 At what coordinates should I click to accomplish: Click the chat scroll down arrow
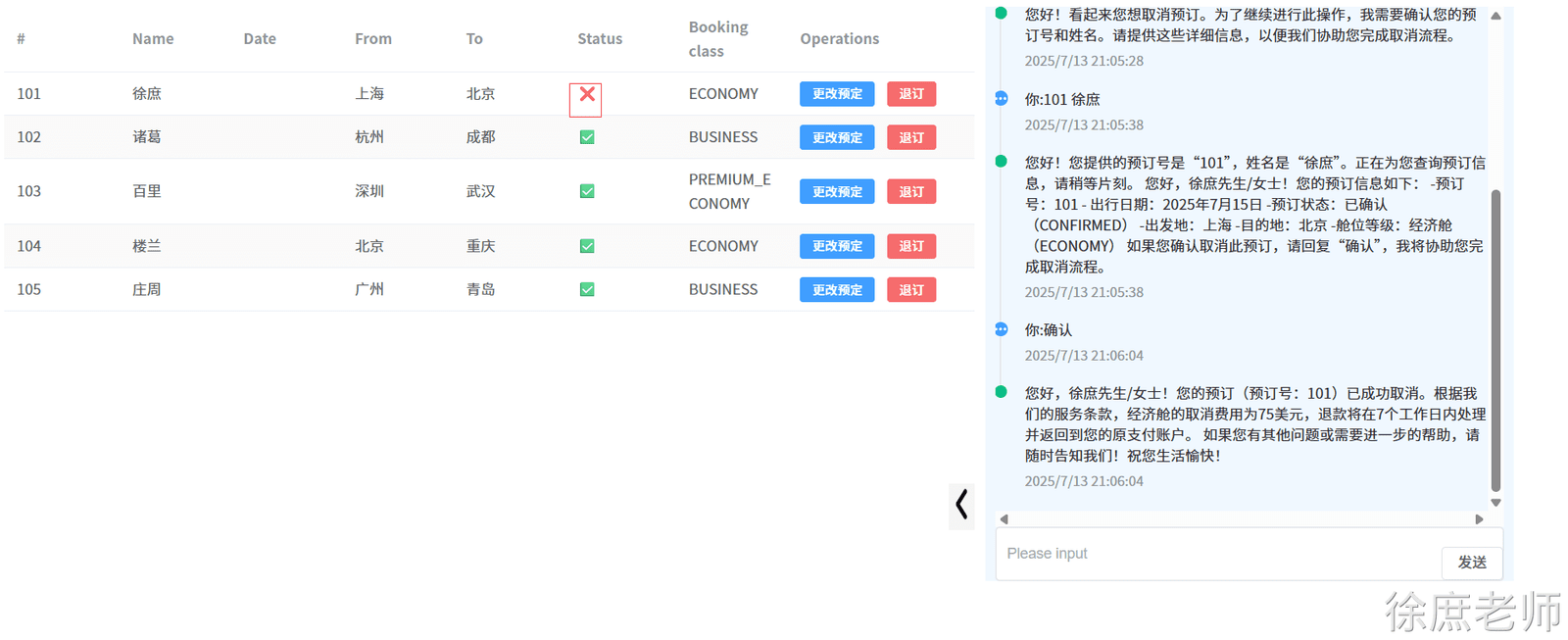(1495, 503)
